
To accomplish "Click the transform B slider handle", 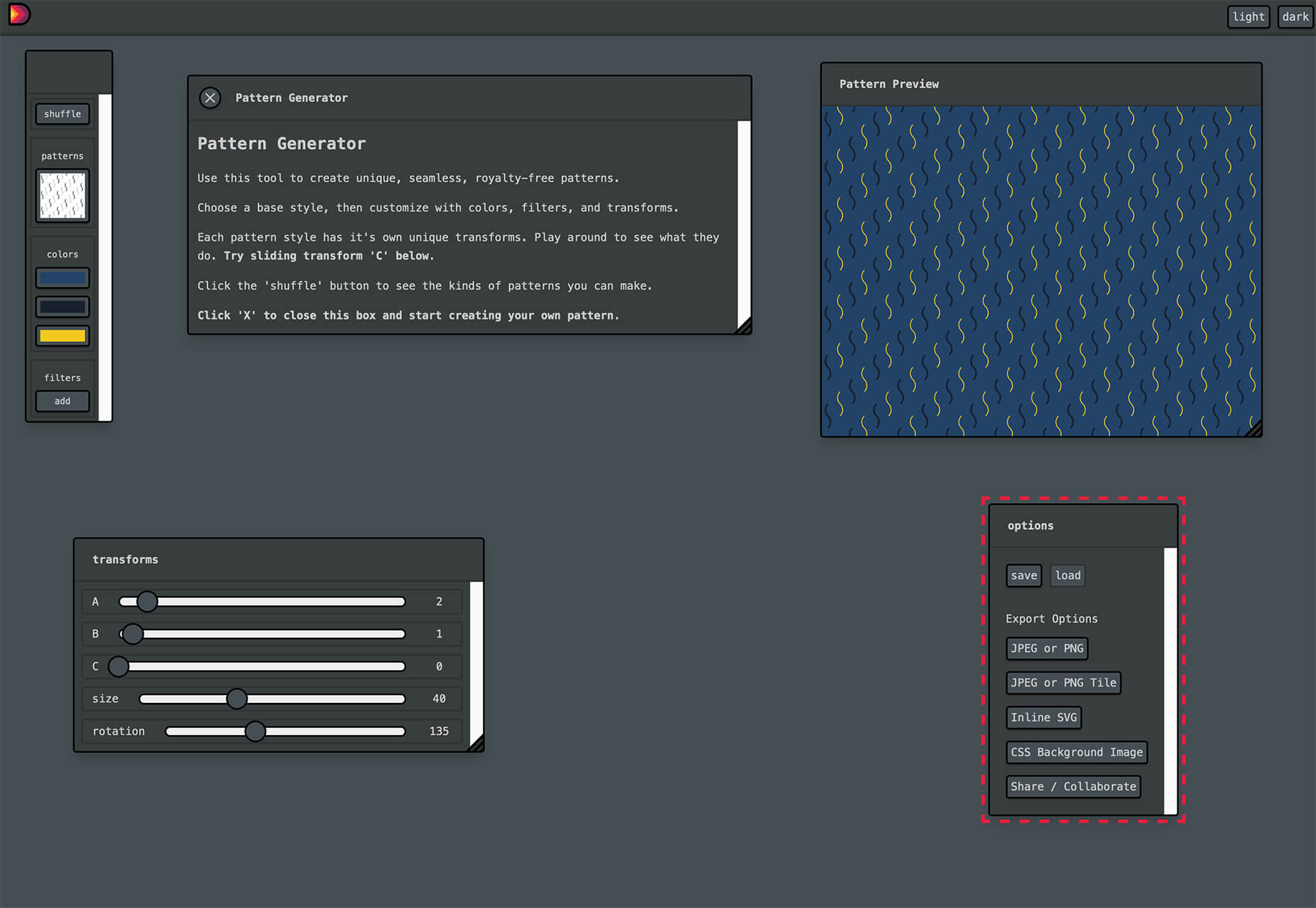I will pyautogui.click(x=133, y=634).
